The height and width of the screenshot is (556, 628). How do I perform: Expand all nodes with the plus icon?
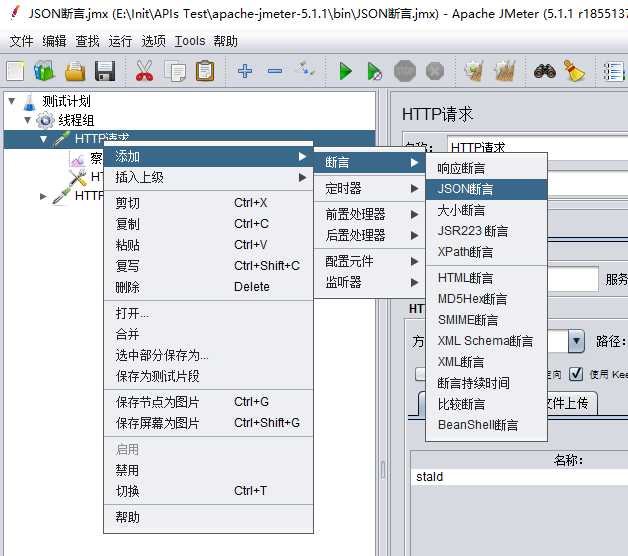[x=245, y=71]
